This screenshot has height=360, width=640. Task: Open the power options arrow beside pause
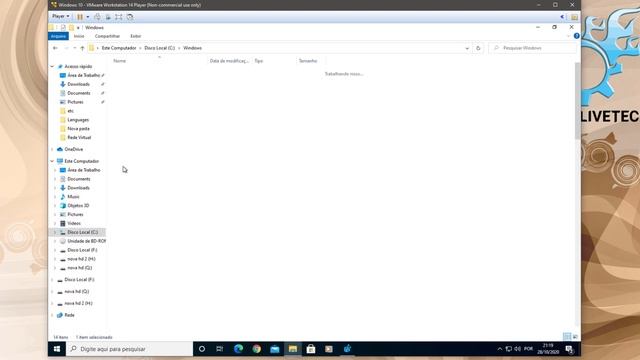(x=88, y=17)
